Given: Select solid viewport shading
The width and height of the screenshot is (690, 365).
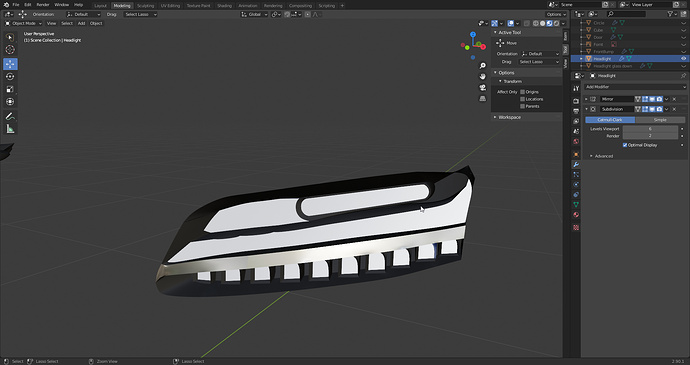Looking at the screenshot, I should point(543,23).
